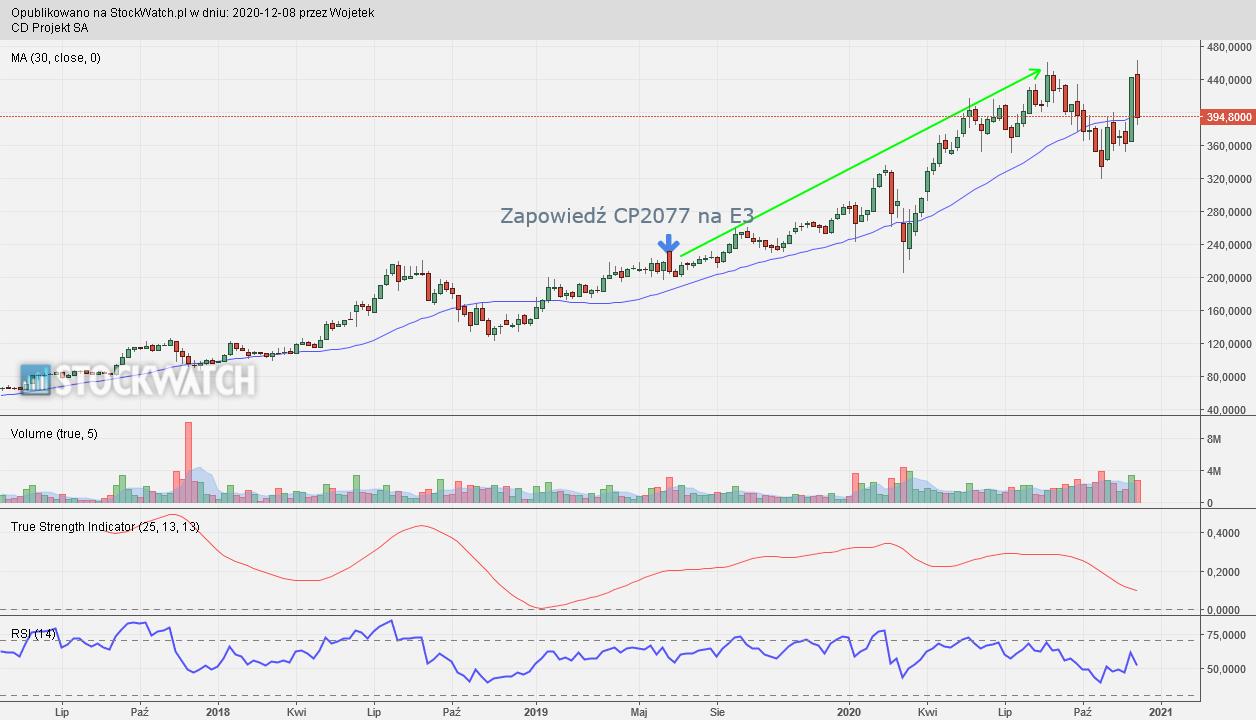
Task: Click the 280,0000 price axis label
Action: [x=1229, y=212]
